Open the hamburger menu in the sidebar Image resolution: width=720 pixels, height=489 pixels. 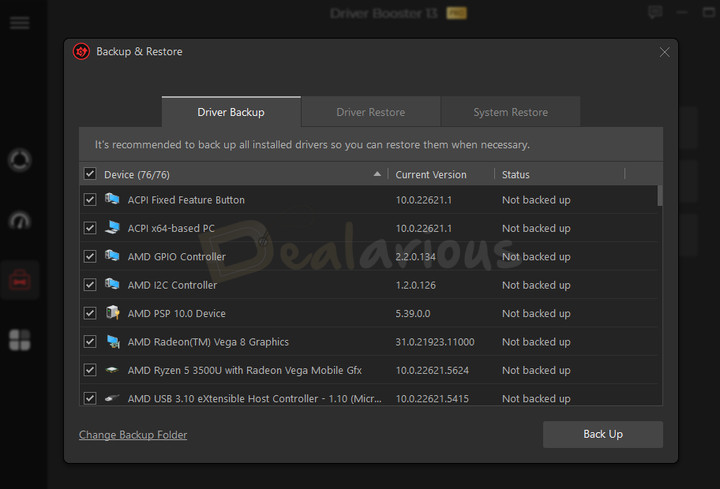point(19,23)
